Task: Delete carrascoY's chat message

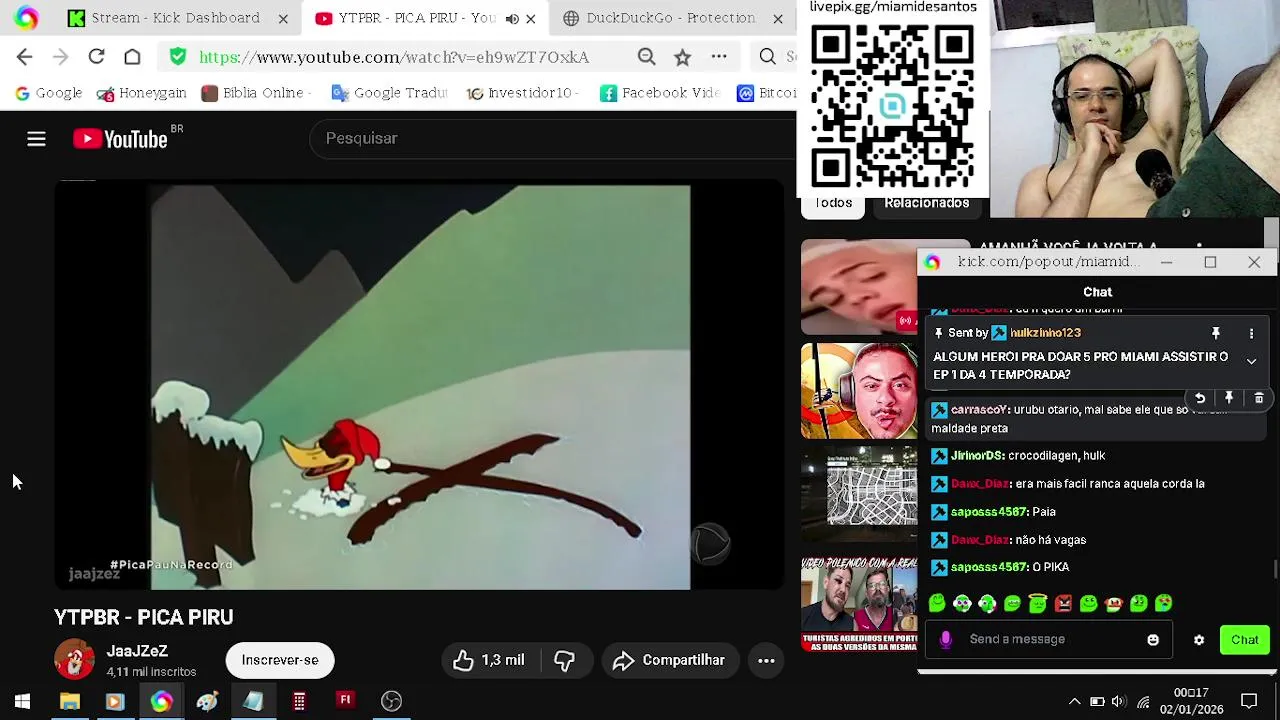Action: [1259, 398]
